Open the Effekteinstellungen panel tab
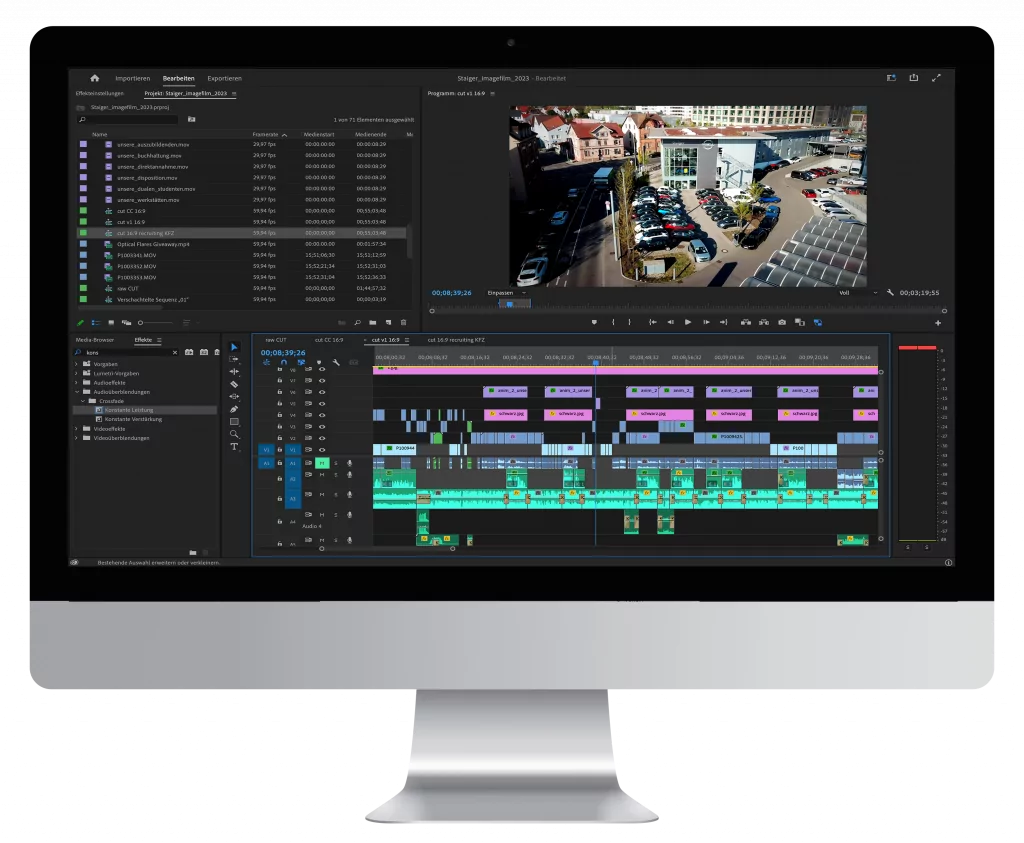Image resolution: width=1024 pixels, height=843 pixels. tap(99, 93)
